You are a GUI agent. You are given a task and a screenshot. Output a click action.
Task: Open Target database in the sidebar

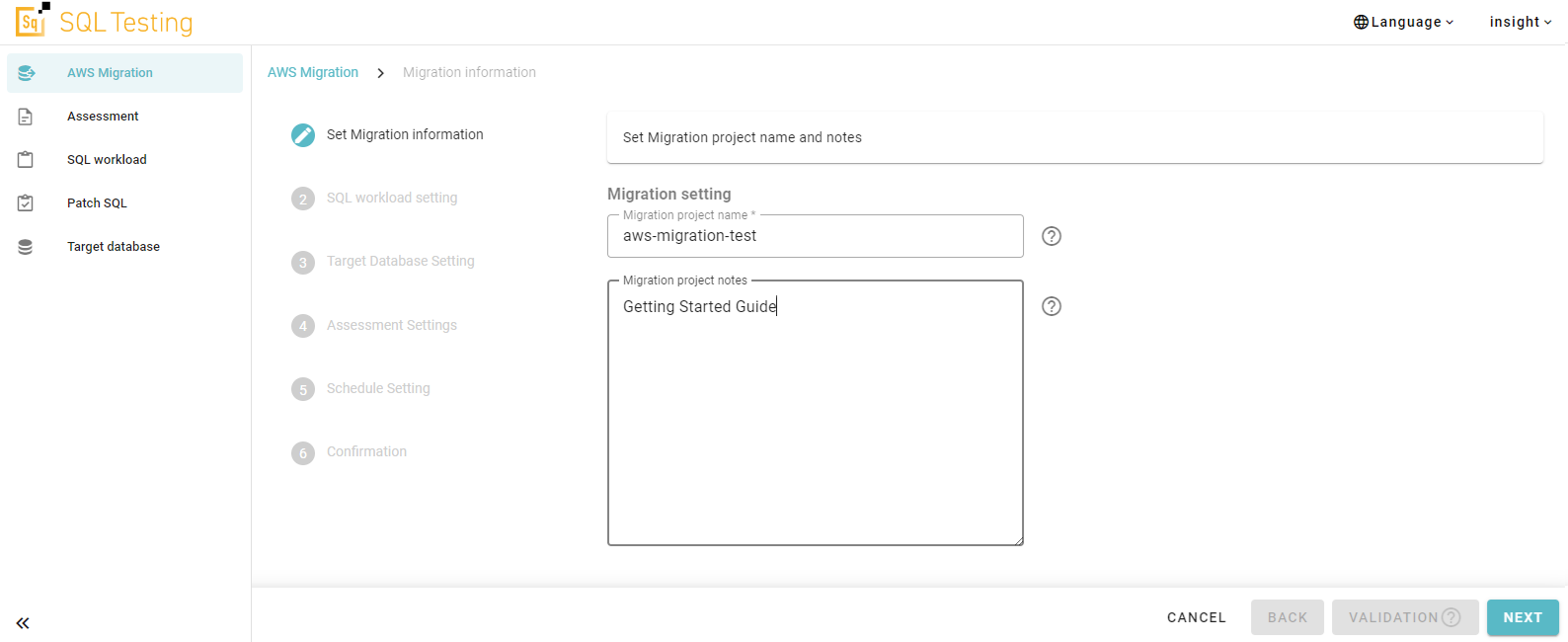point(124,247)
